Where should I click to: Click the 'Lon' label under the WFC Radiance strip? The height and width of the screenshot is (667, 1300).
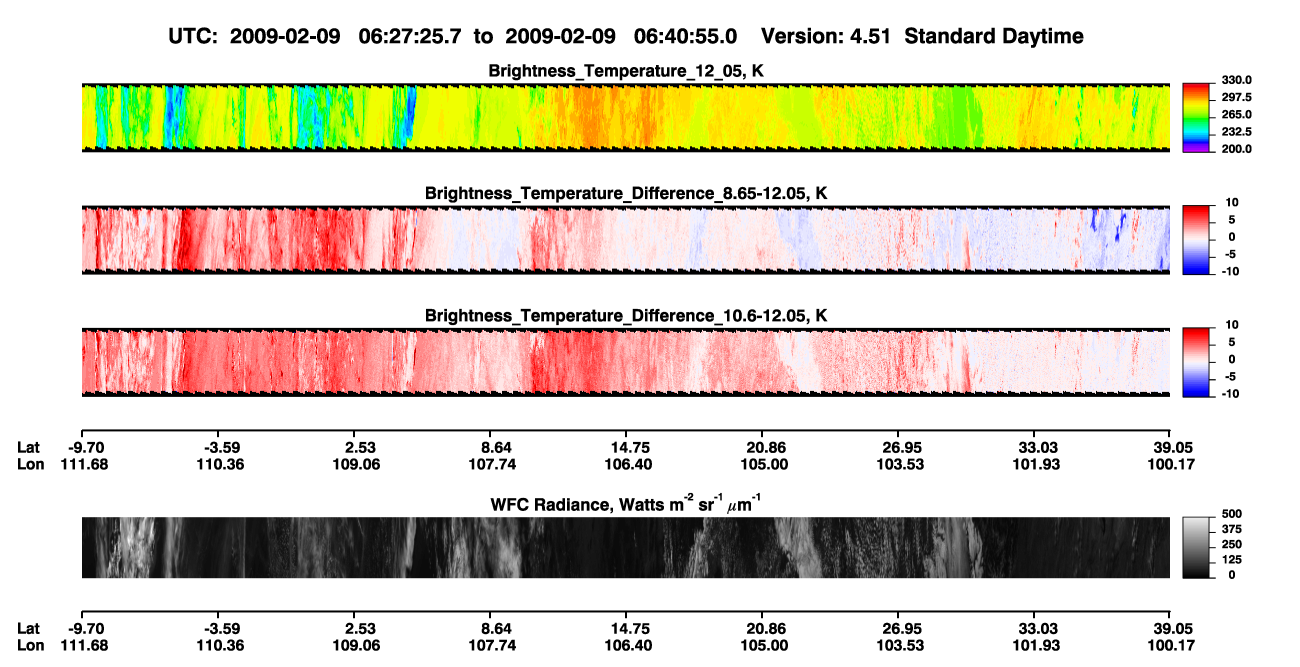pyautogui.click(x=30, y=644)
